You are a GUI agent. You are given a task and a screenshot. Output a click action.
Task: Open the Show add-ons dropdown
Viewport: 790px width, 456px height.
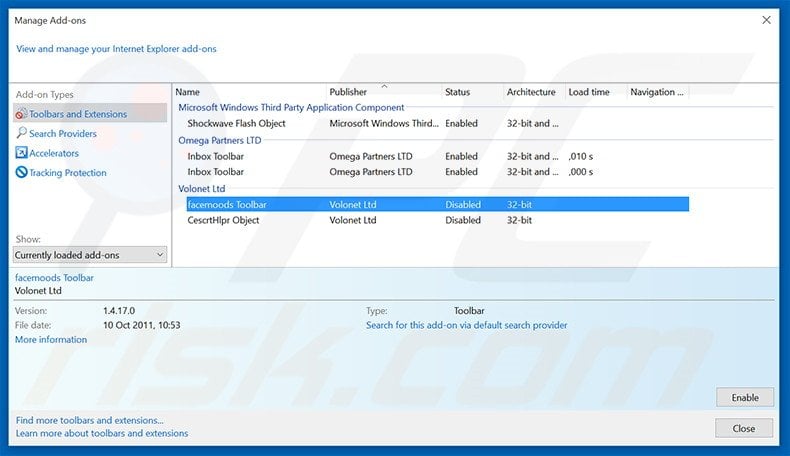point(90,255)
